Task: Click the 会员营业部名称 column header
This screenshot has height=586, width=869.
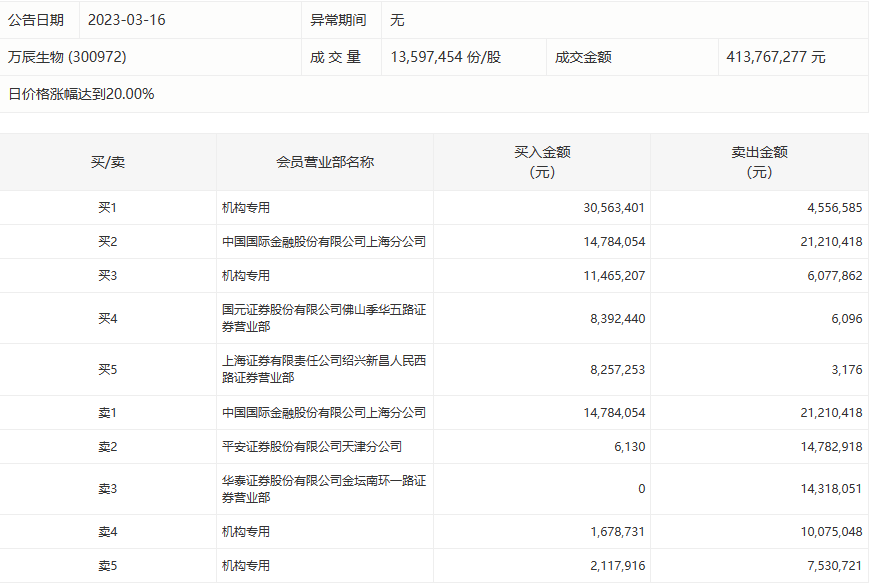Action: coord(325,162)
